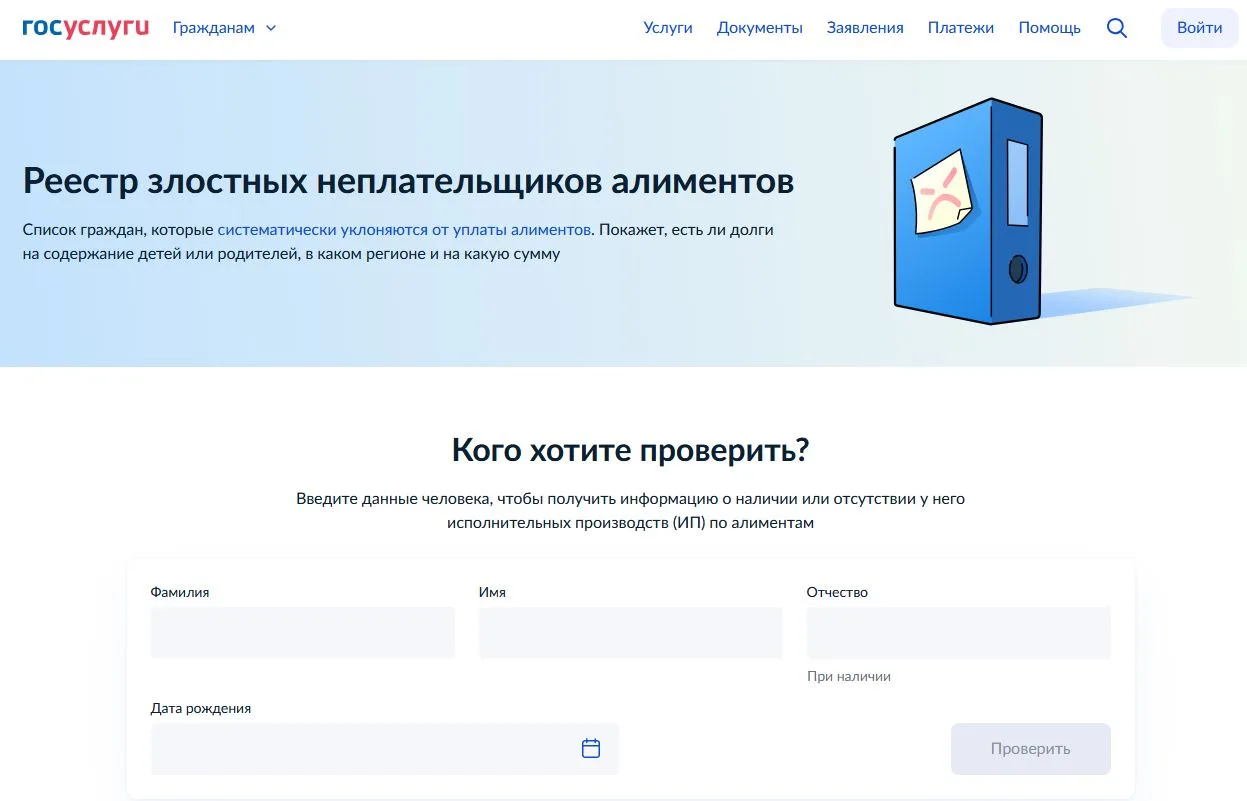Click the heading Кого хотите проверить?
1247x801 pixels.
point(630,450)
